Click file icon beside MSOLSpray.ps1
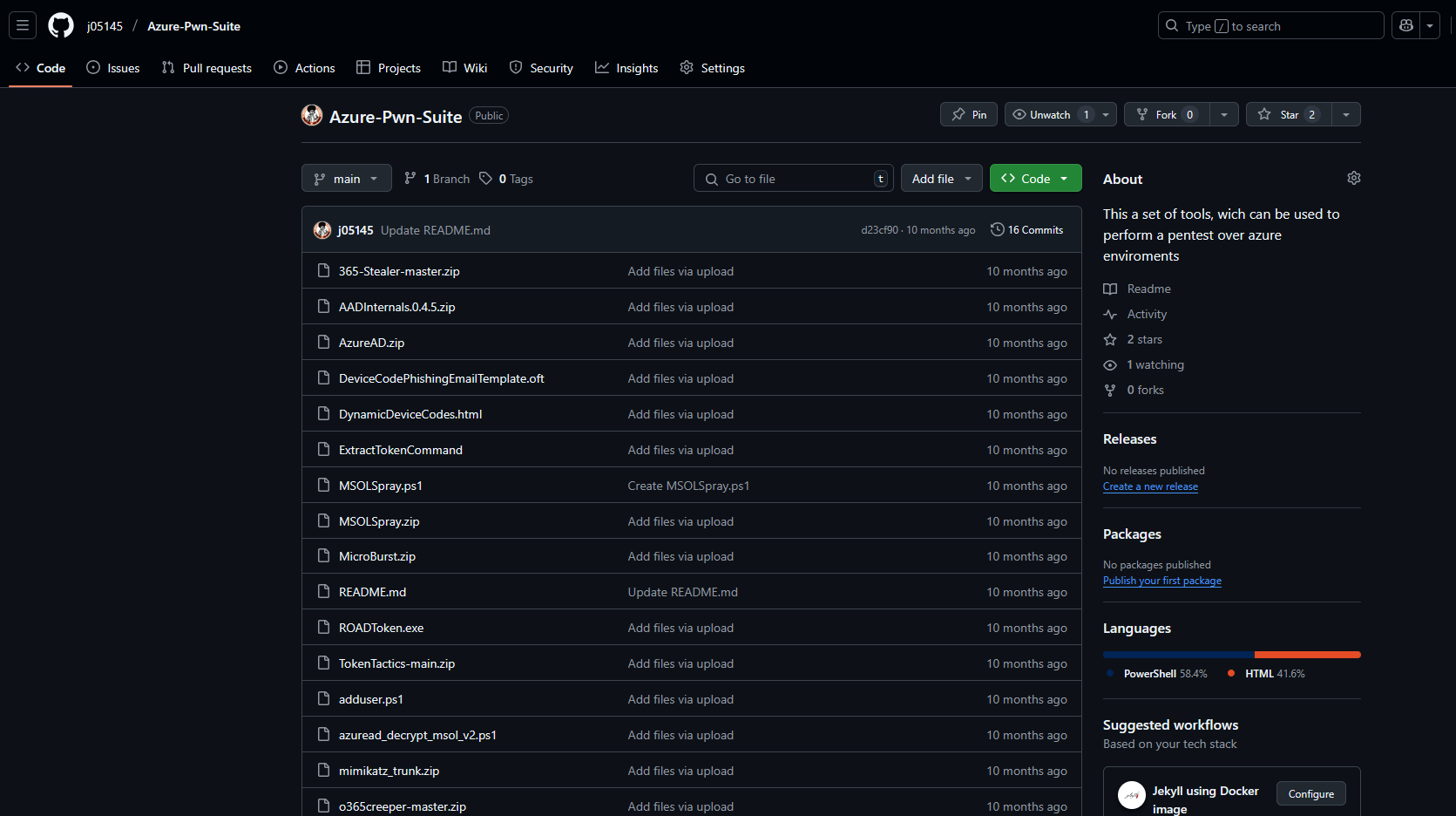The height and width of the screenshot is (816, 1456). pos(323,485)
